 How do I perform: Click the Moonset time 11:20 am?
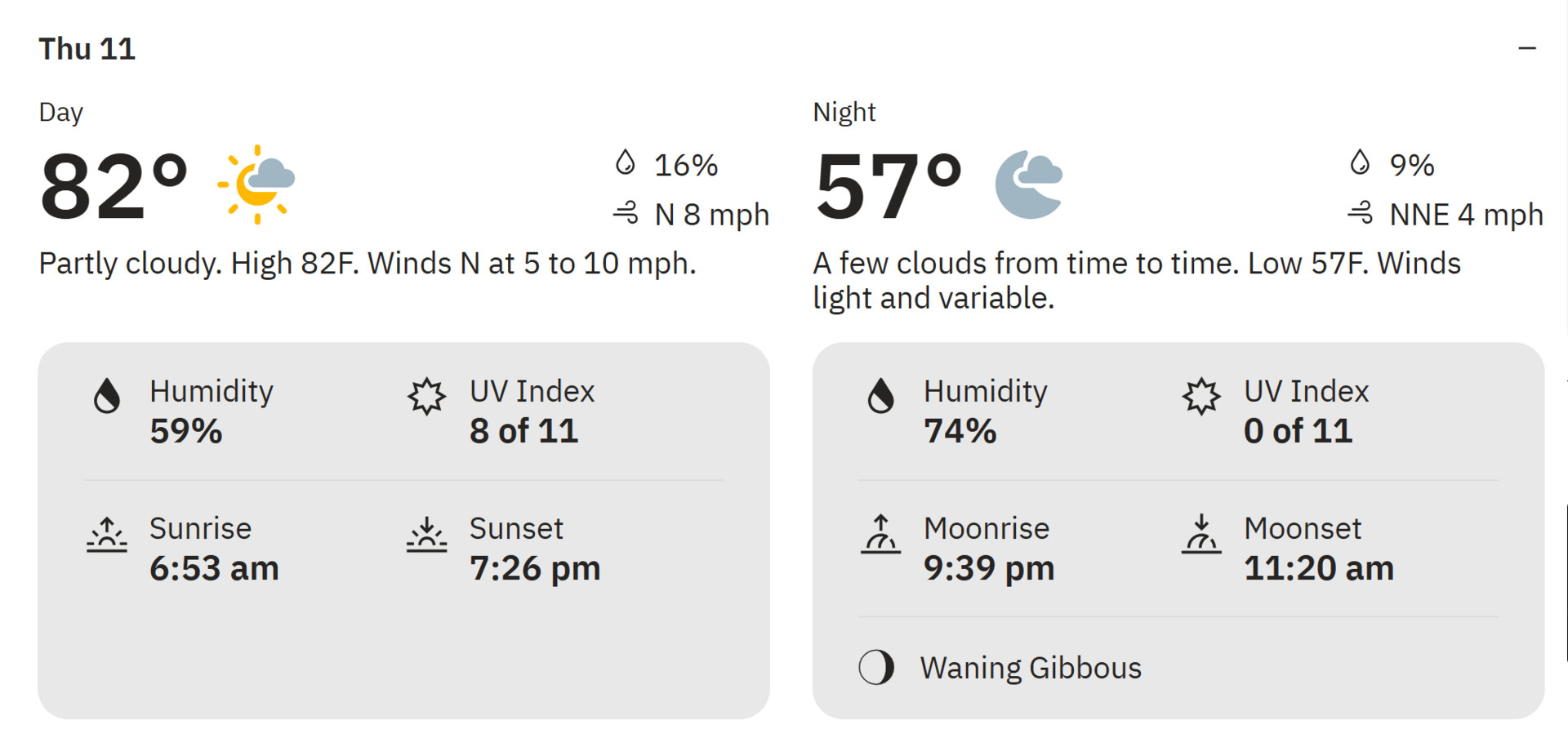pos(1319,568)
